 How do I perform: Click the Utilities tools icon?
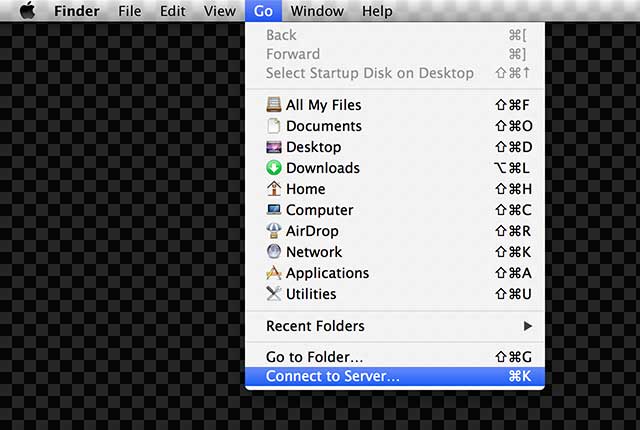point(274,294)
